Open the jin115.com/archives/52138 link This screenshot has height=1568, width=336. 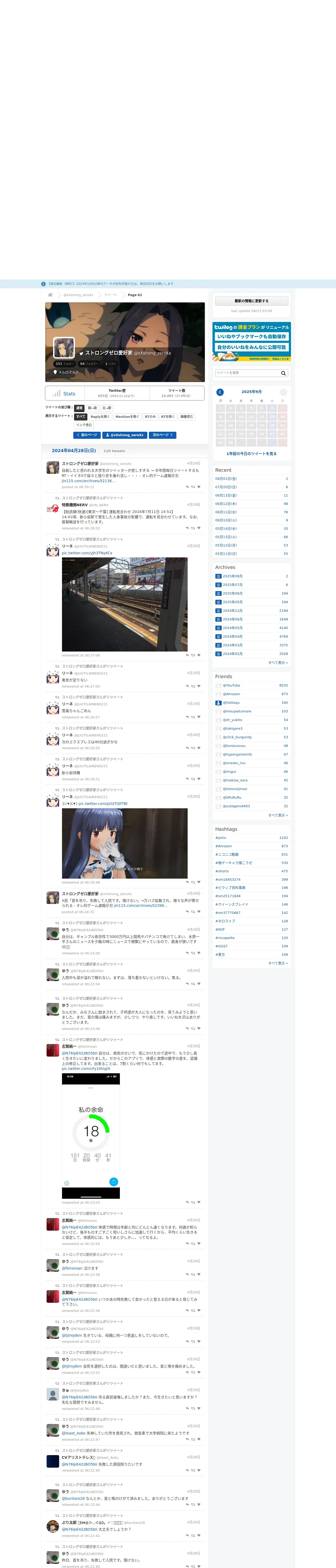88,481
